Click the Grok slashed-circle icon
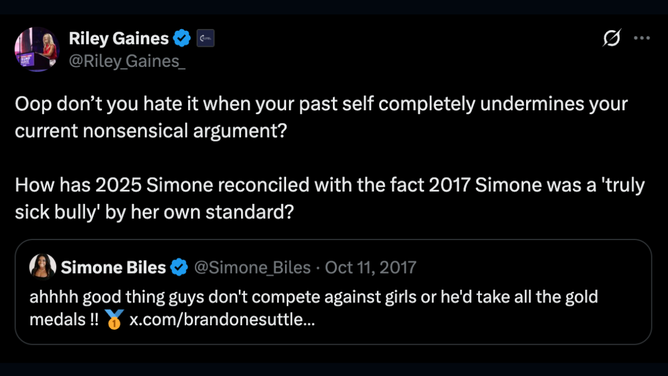Viewport: 668px width, 376px height. [x=612, y=38]
